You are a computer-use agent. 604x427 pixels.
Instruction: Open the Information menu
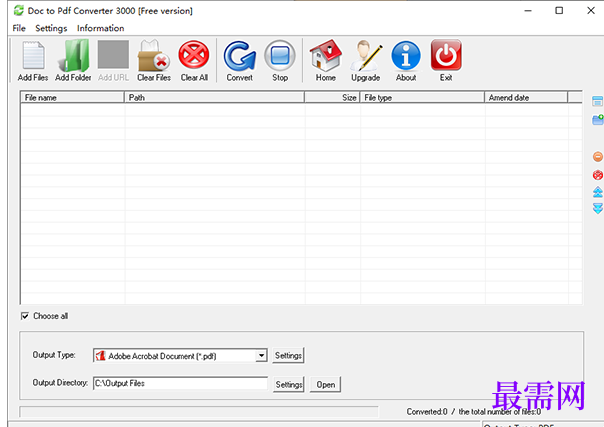tap(101, 28)
